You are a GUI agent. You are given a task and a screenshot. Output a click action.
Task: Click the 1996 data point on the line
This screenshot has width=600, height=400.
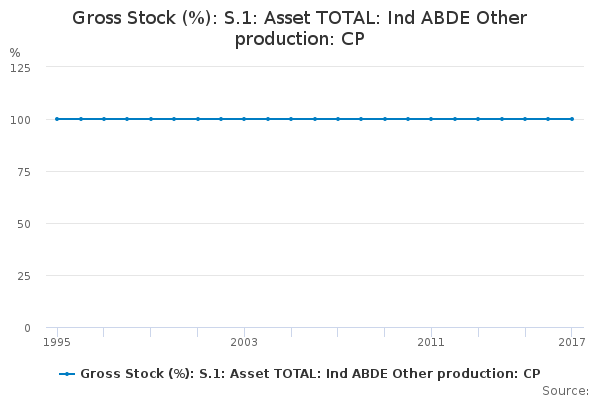pyautogui.click(x=80, y=119)
